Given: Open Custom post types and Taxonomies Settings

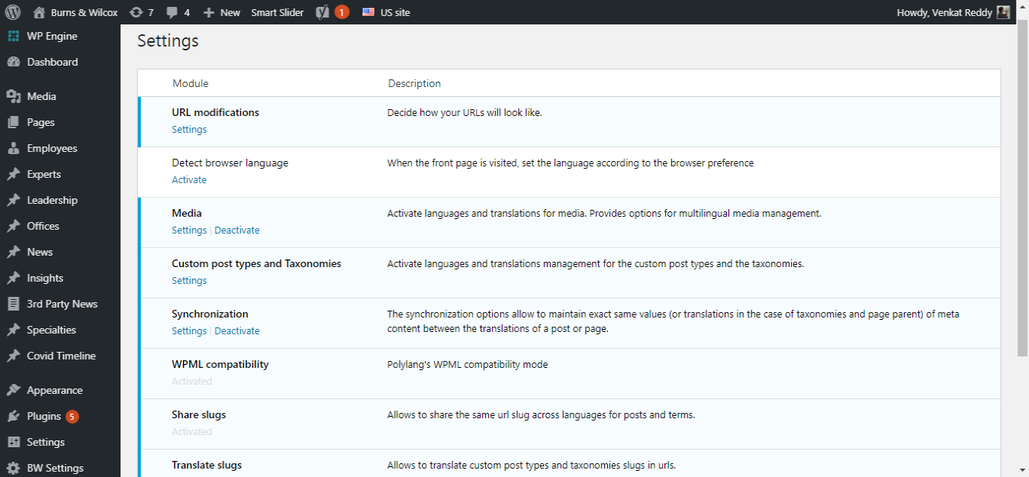Looking at the screenshot, I should (189, 280).
